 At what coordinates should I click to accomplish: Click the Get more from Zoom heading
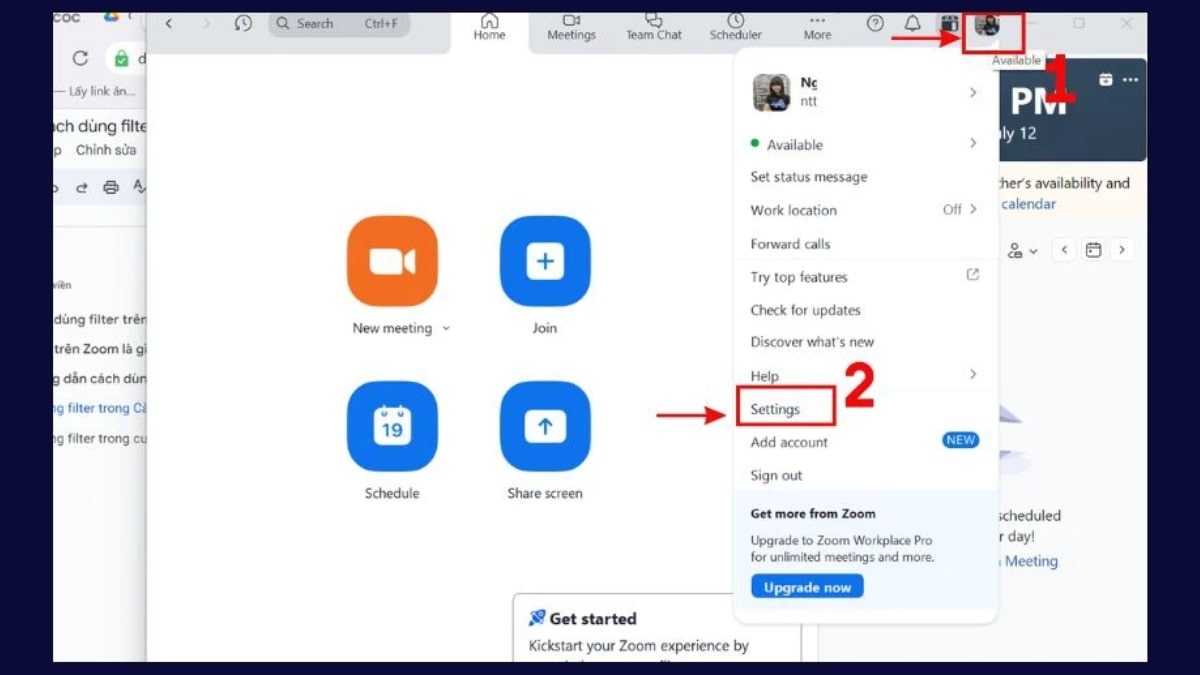pyautogui.click(x=813, y=513)
